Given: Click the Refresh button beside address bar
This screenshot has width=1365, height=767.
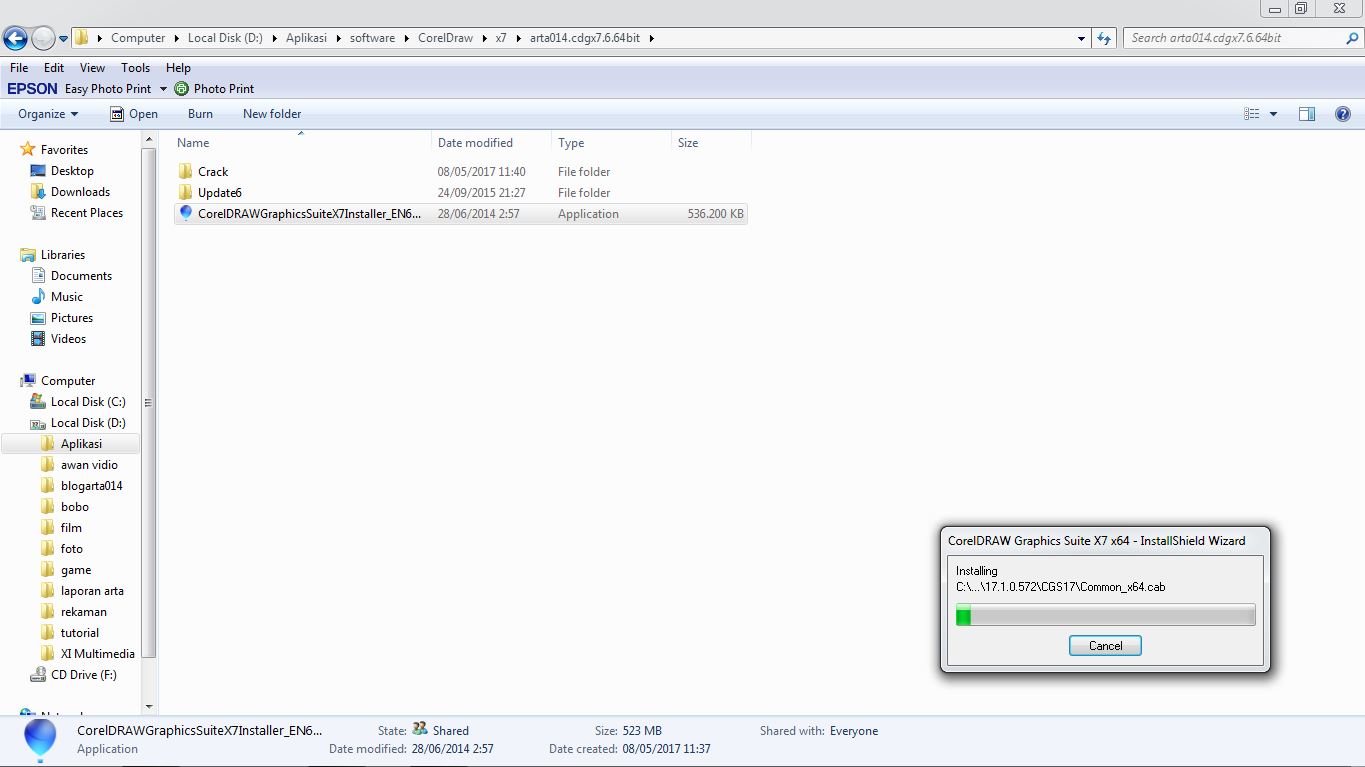Looking at the screenshot, I should (1104, 38).
